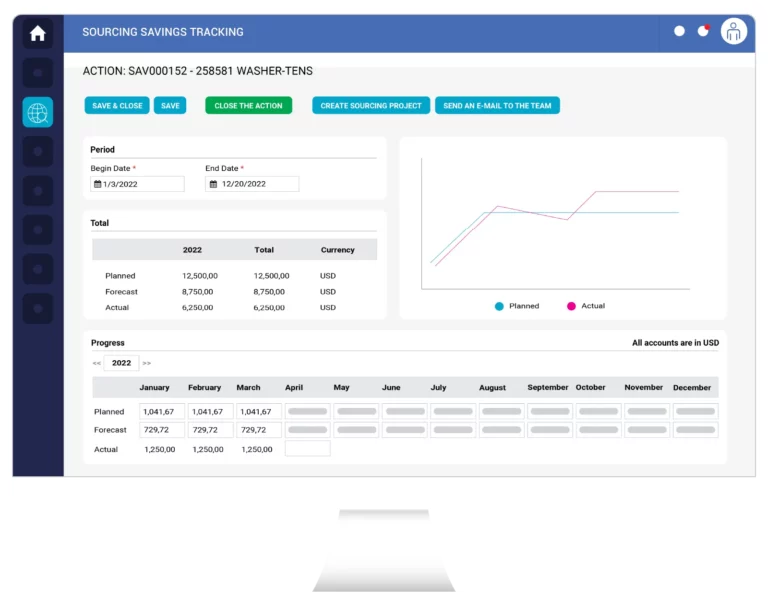Edit March Forecast value field
The height and width of the screenshot is (612, 768).
259,430
